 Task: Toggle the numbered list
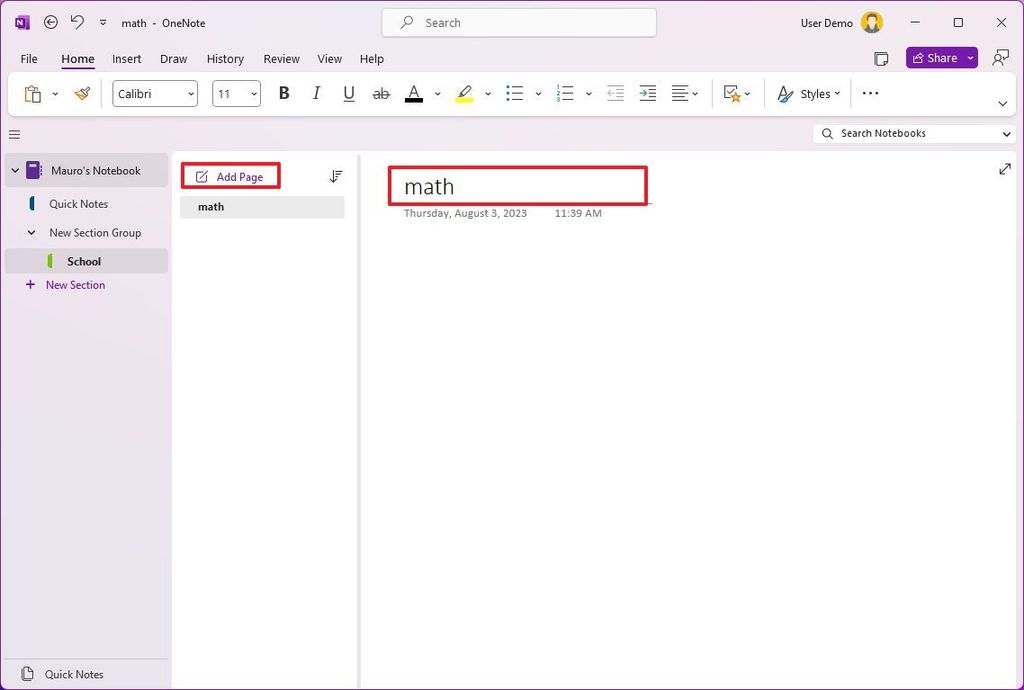[564, 93]
